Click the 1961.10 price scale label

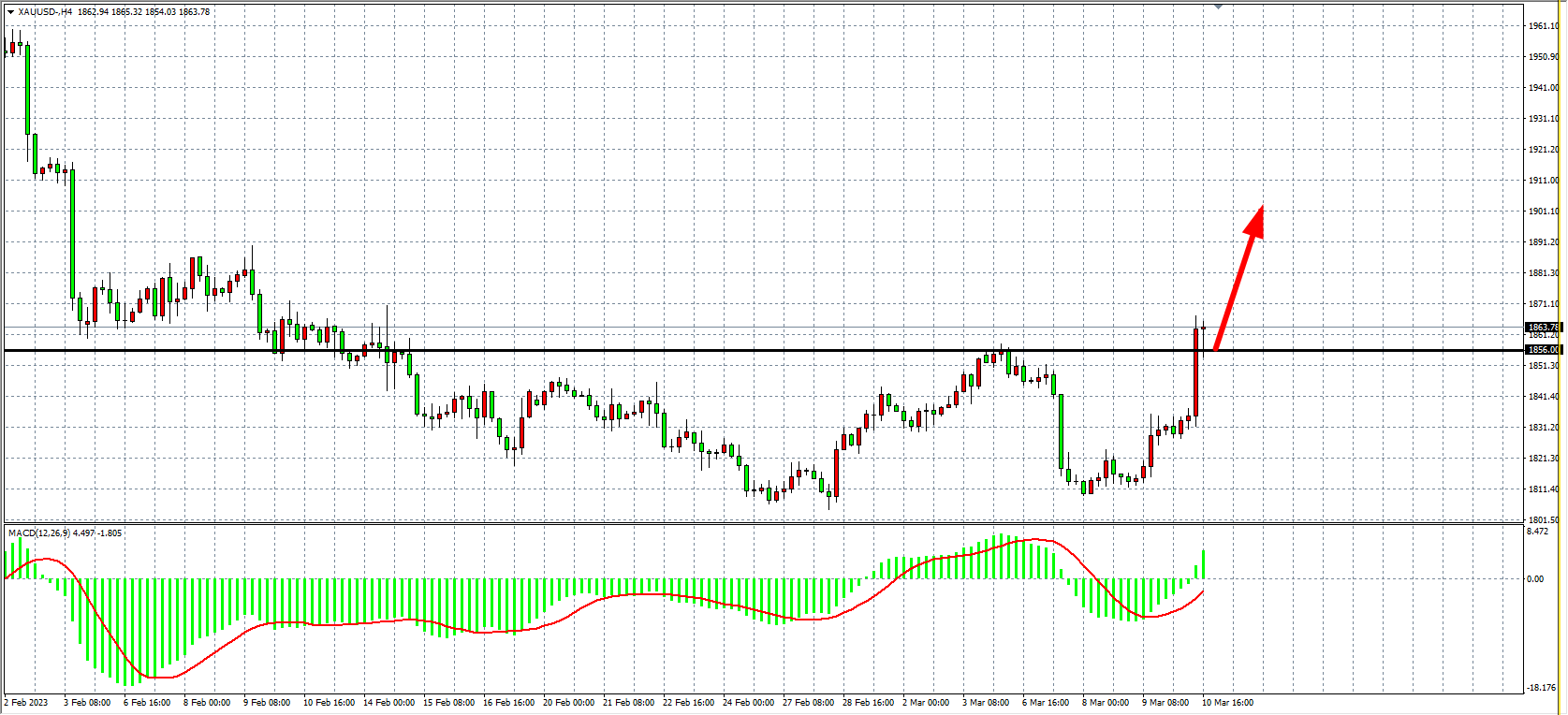[1543, 26]
